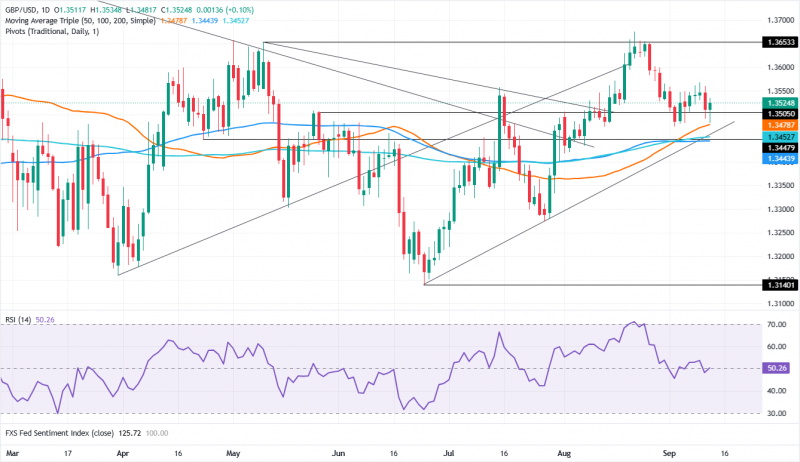This screenshot has width=800, height=462.
Task: Click the May label on time axis
Action: click(x=233, y=453)
